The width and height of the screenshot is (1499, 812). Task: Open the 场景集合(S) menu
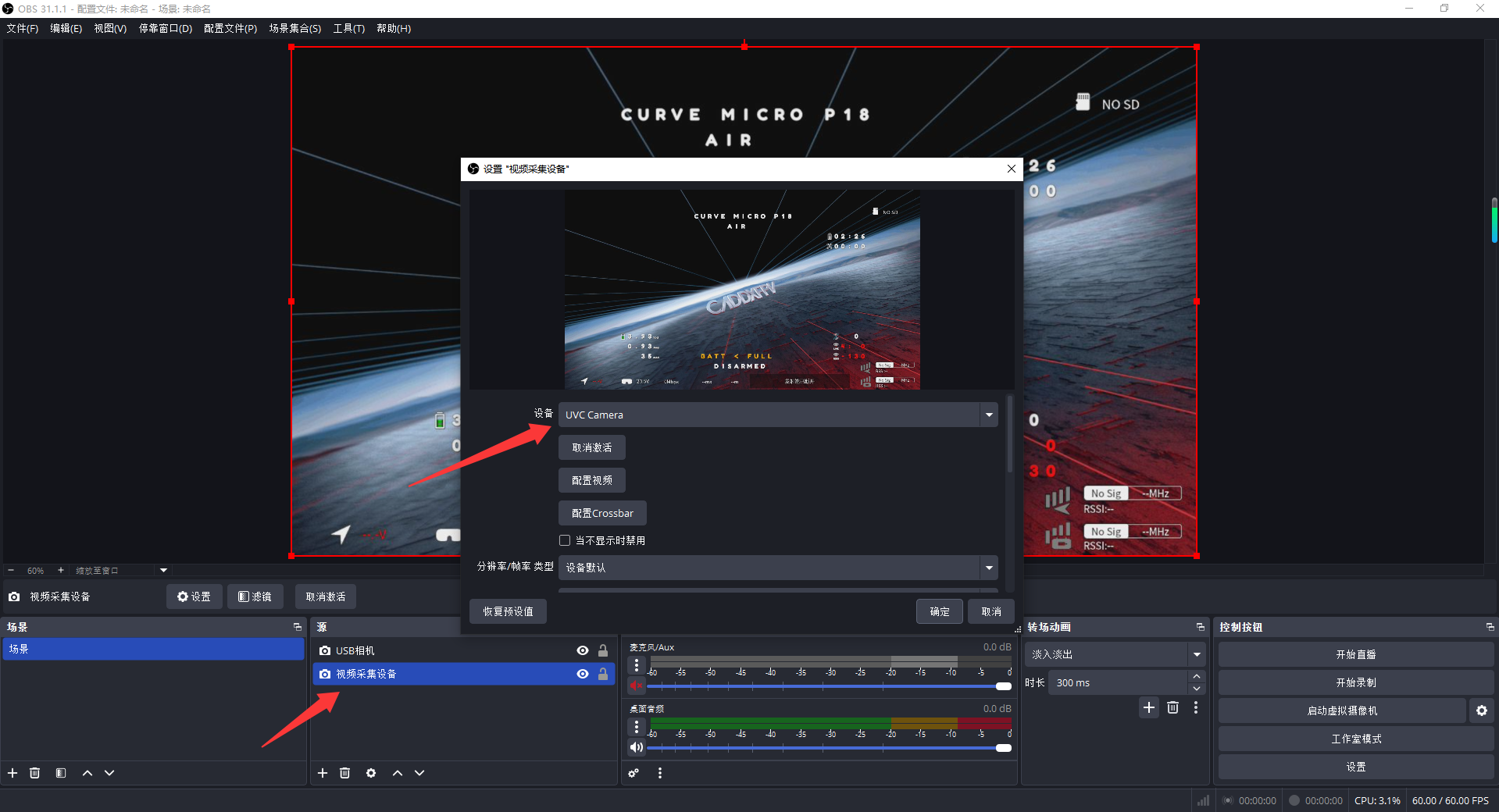(295, 28)
